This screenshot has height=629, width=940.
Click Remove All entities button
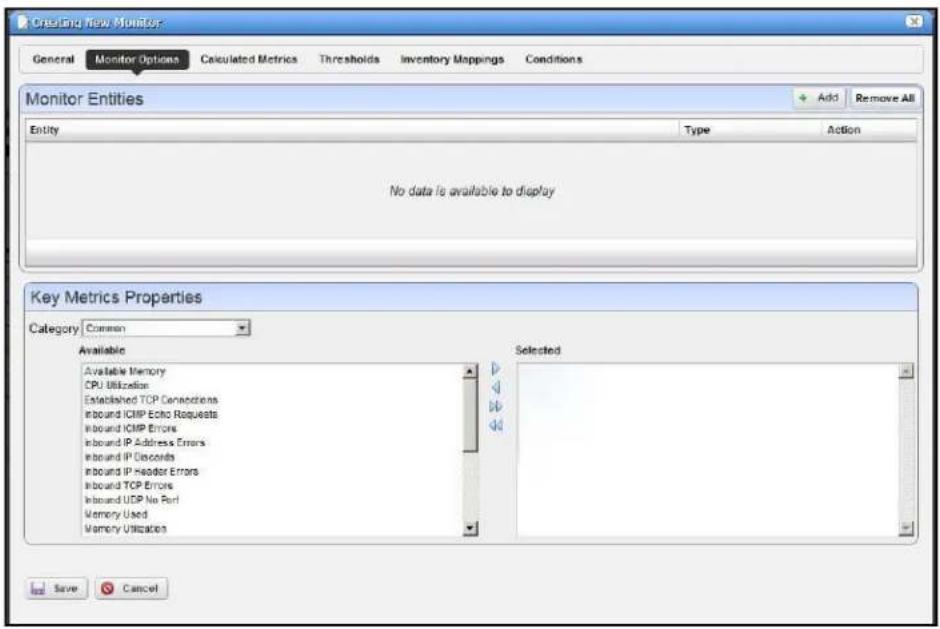[885, 98]
